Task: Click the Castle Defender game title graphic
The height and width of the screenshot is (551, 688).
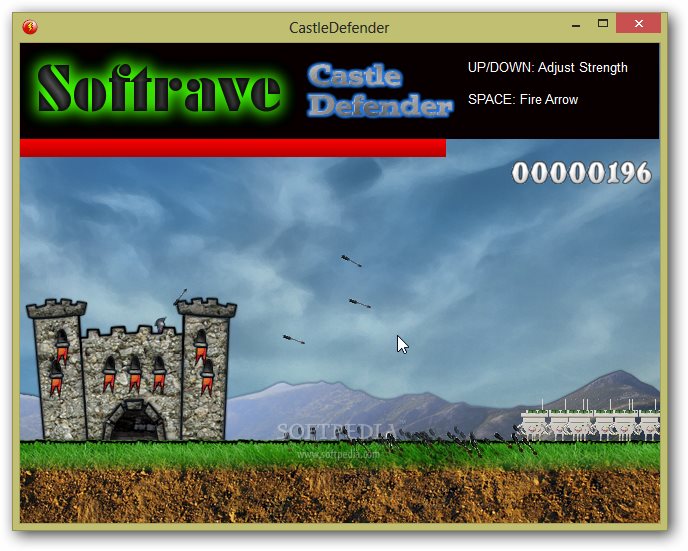Action: pos(380,90)
